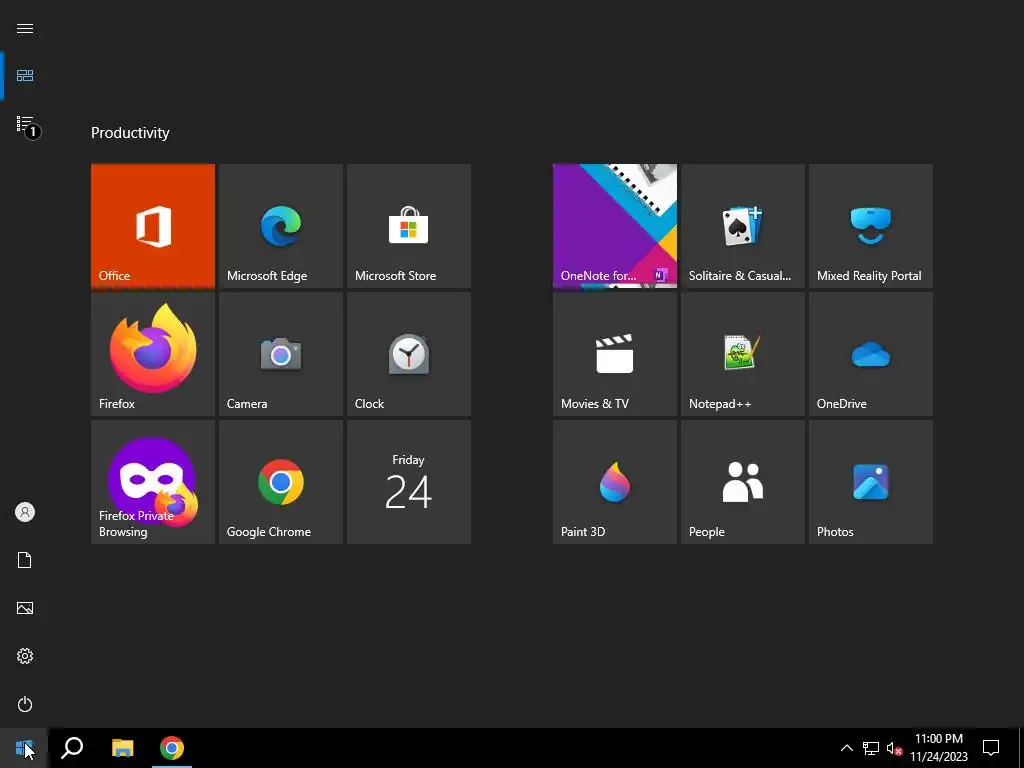1024x768 pixels.
Task: Open the user account menu
Action: point(25,512)
